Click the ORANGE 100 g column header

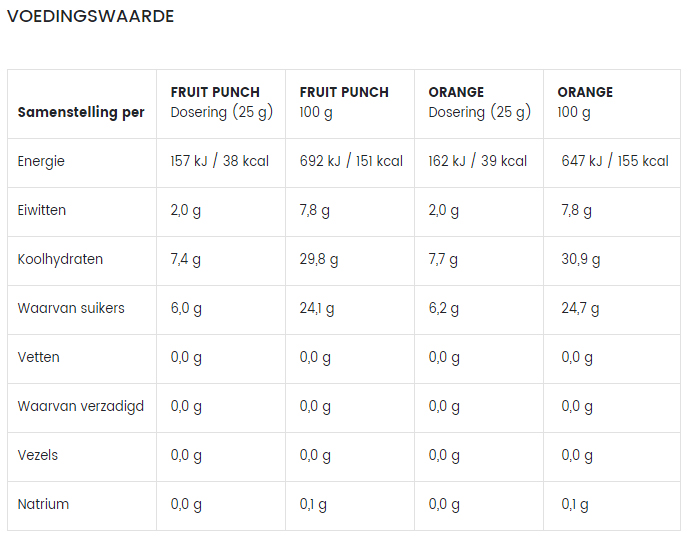pos(585,102)
